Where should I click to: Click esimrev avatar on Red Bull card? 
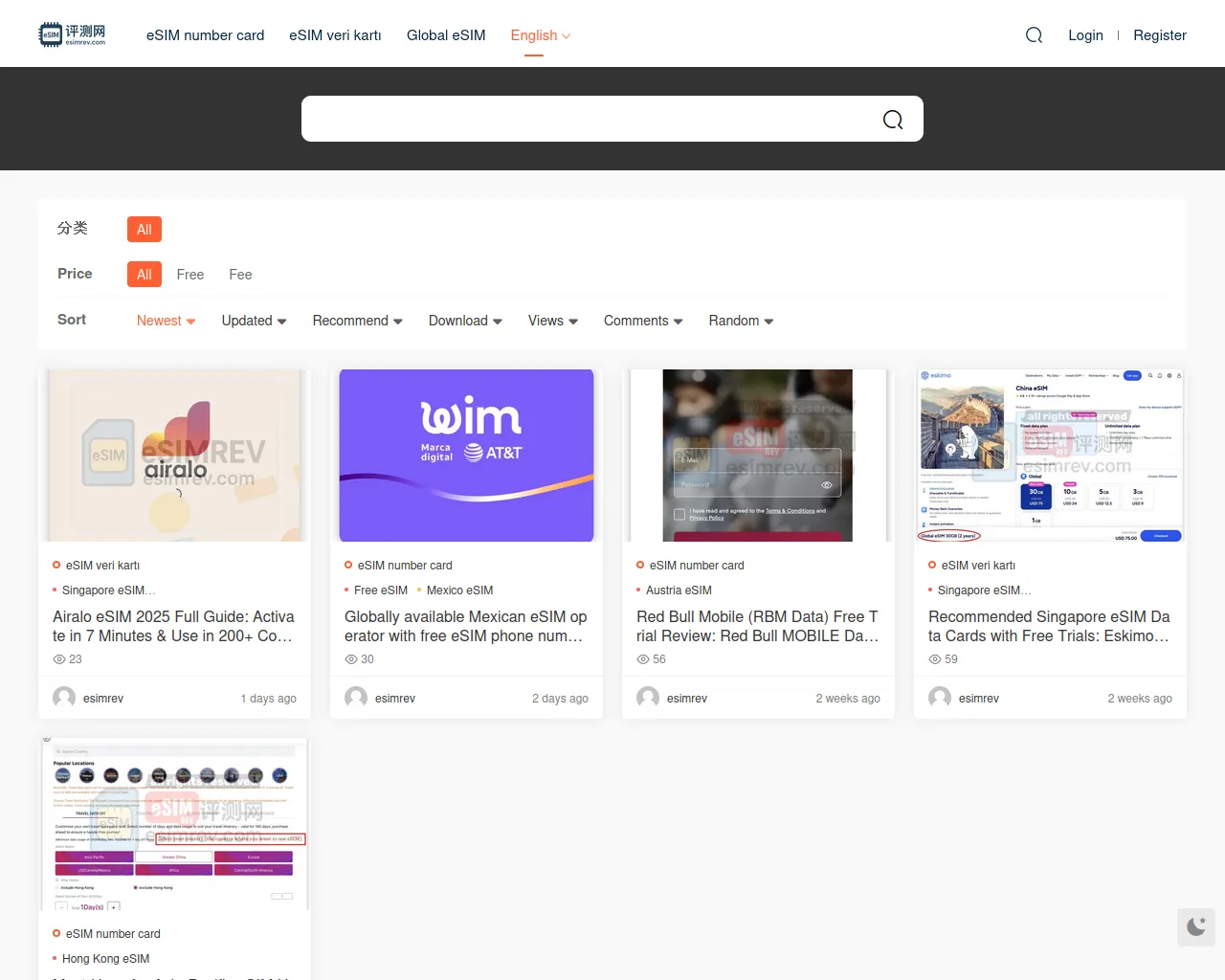(648, 698)
